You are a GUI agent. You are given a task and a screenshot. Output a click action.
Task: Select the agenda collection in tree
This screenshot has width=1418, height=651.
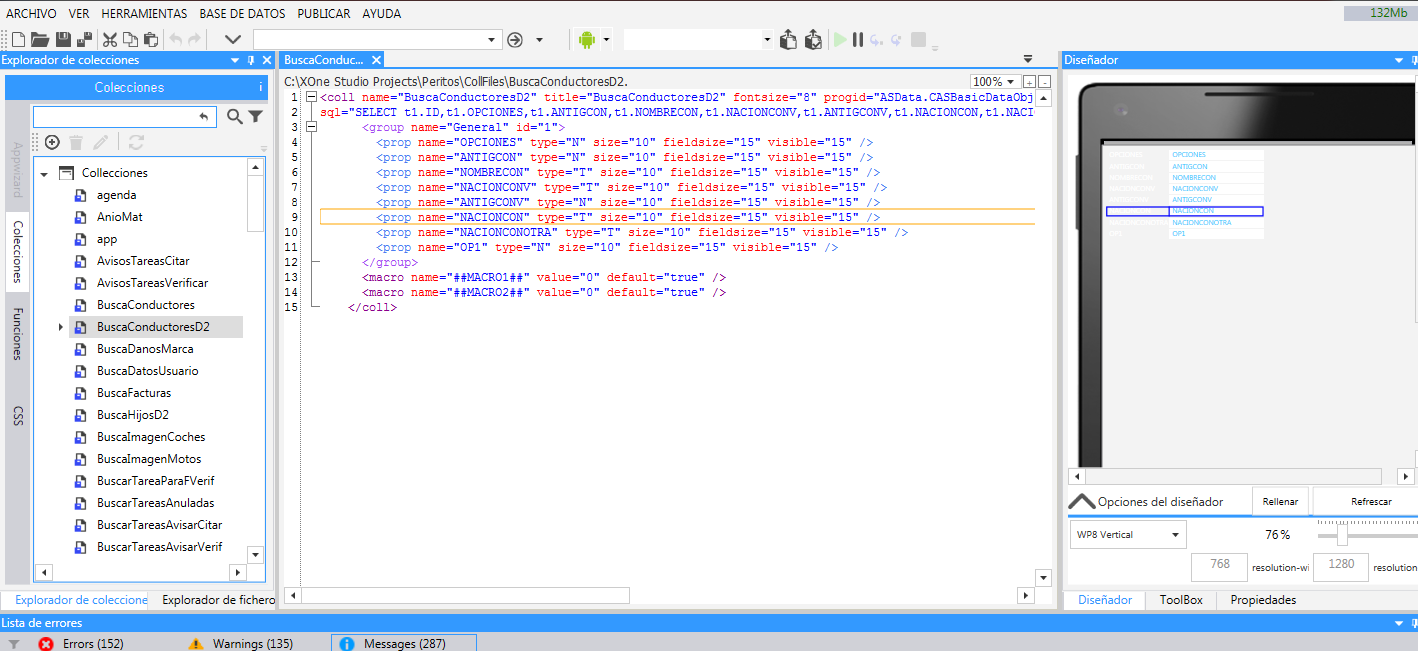pos(117,195)
